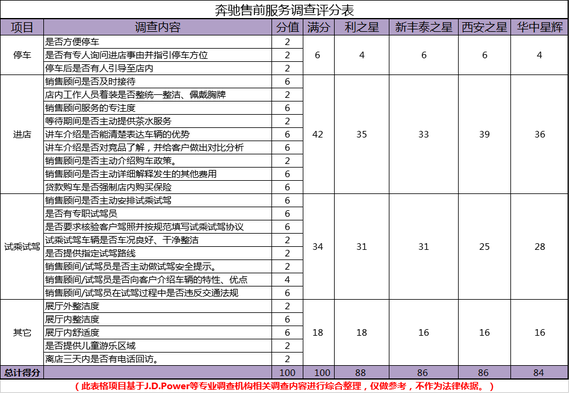
Task: Select the 项目 header cell
Action: (x=22, y=27)
